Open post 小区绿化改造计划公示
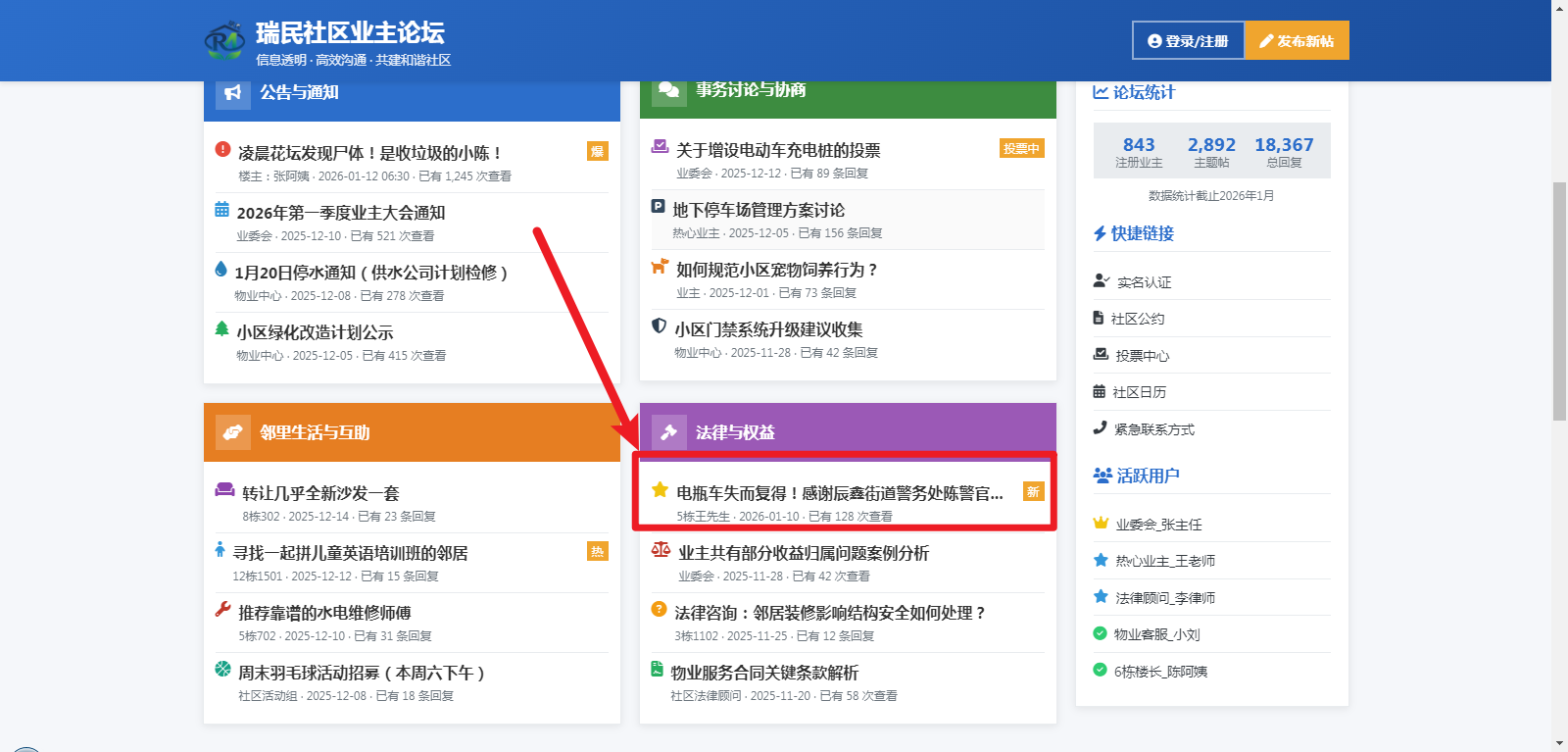Screen dimensions: 1568x752 315,332
